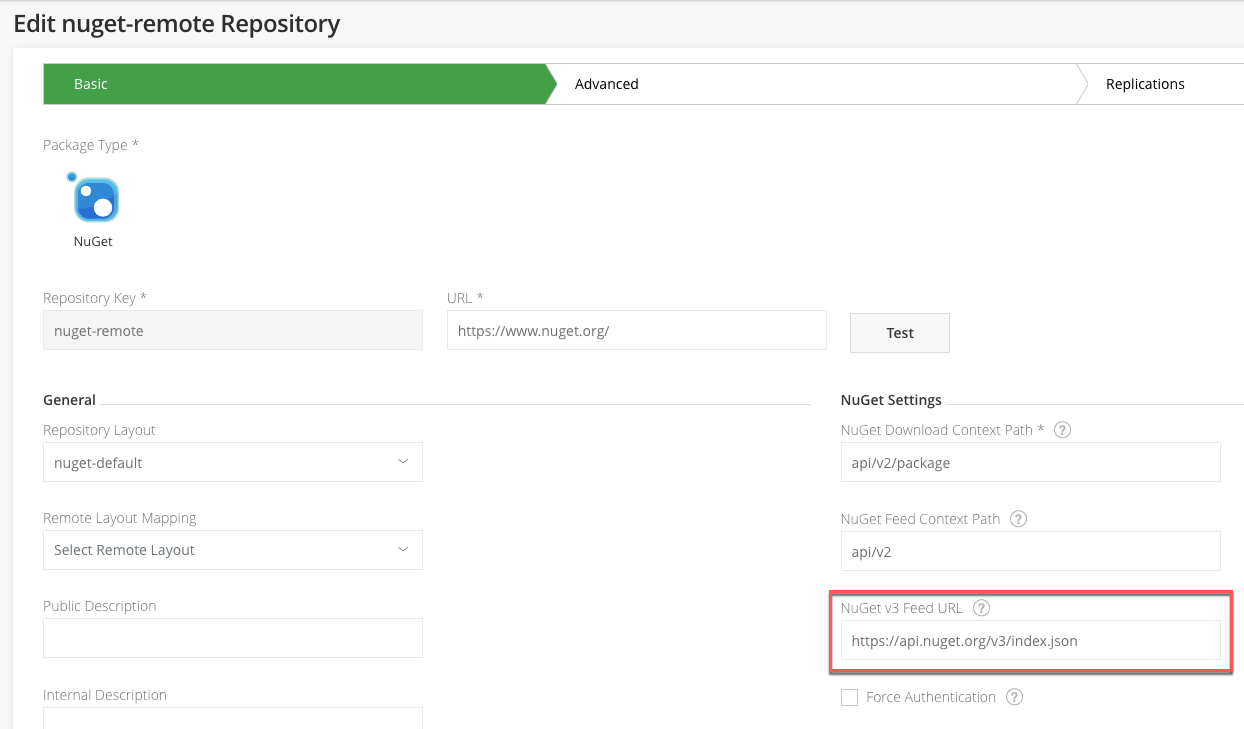Open the Replications tab
1244x729 pixels.
1145,84
